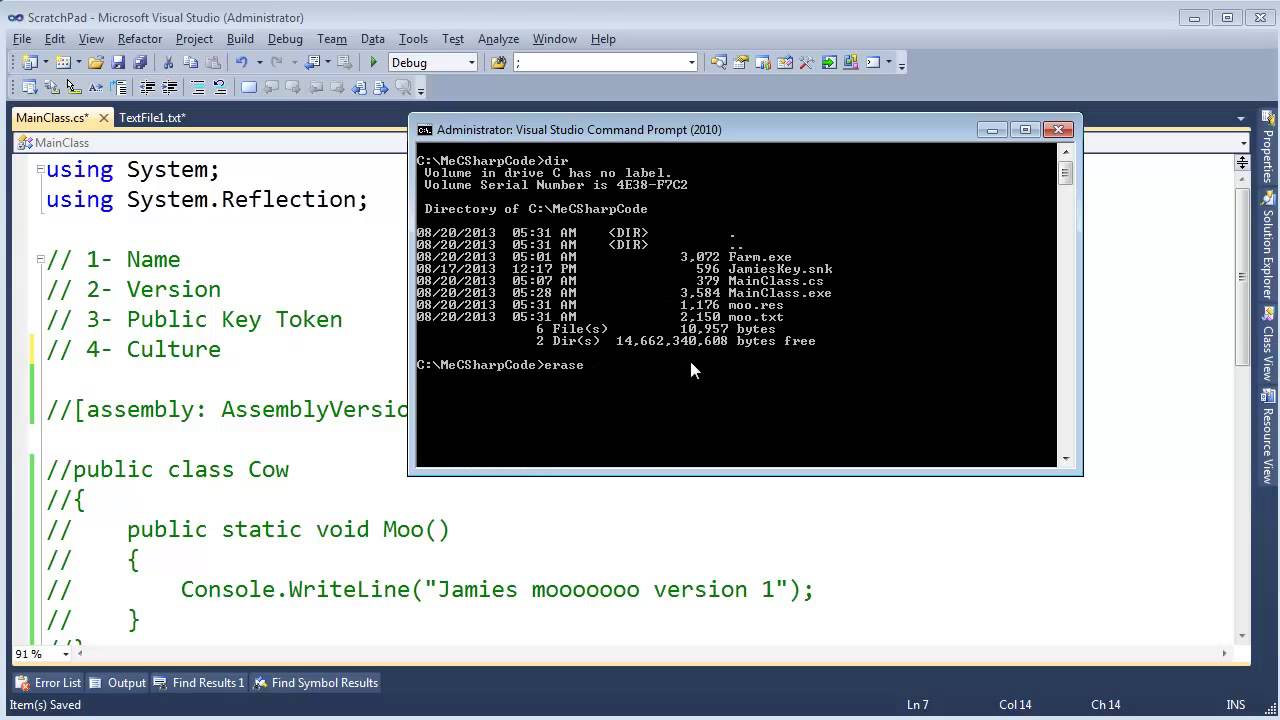Click 'MainClass.exe' in Command Prompt listing
Viewport: 1280px width, 720px height.
(780, 293)
